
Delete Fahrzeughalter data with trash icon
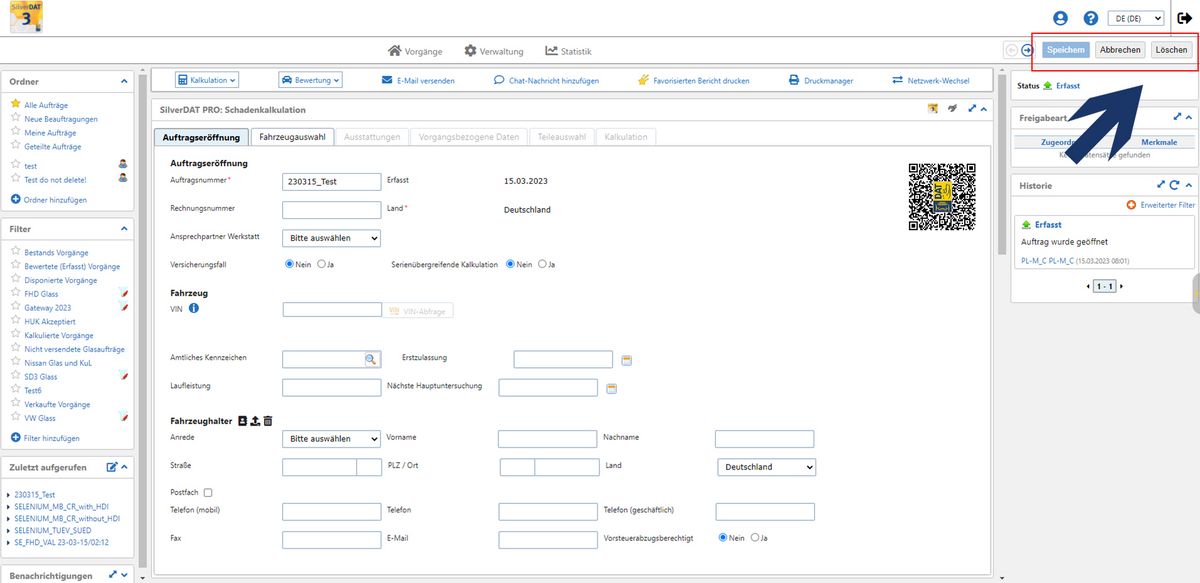click(267, 421)
